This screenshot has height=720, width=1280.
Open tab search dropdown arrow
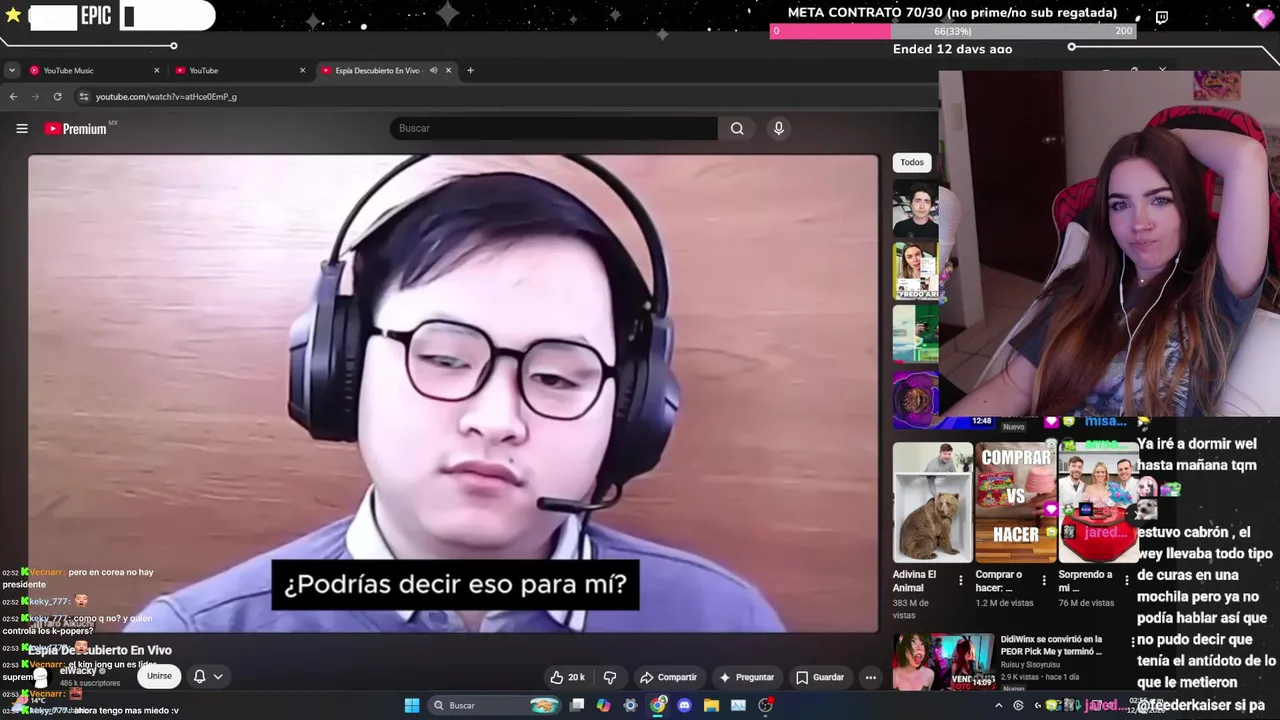pyautogui.click(x=11, y=70)
